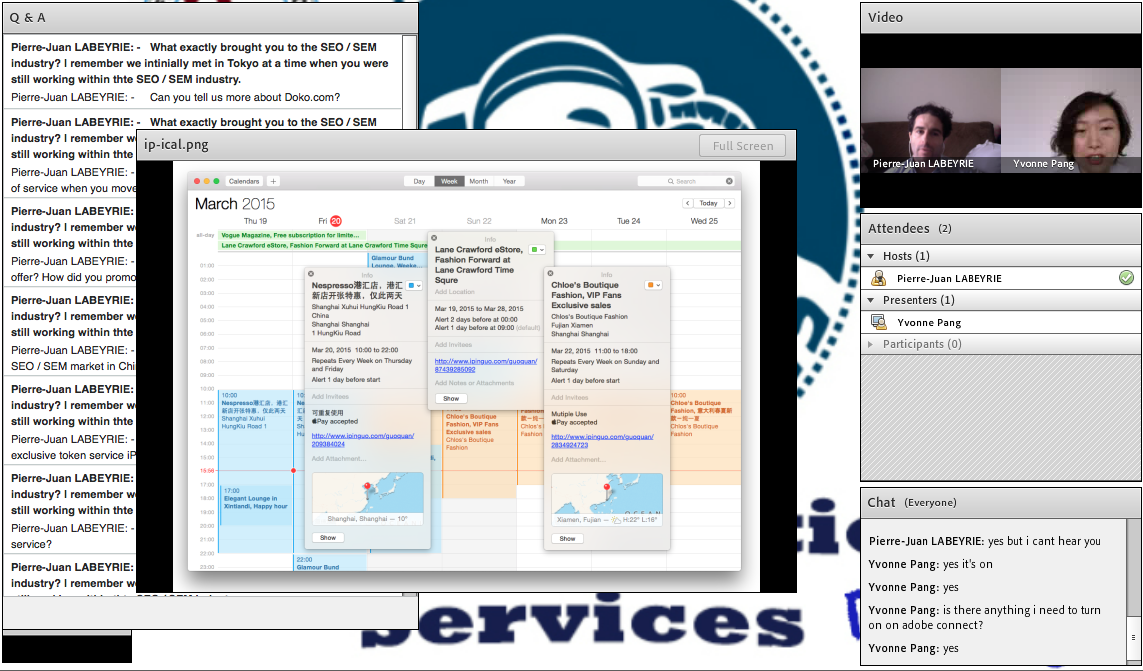Select the Vogue Magazine all-day event
The width and height of the screenshot is (1143, 671).
[290, 236]
